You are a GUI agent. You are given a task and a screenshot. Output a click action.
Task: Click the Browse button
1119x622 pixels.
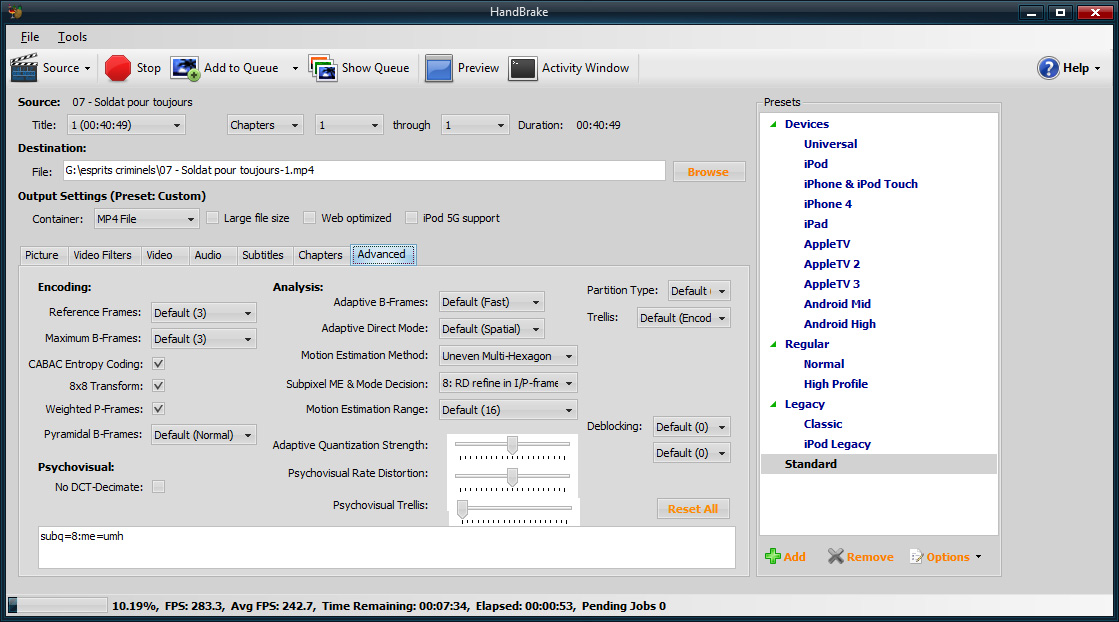click(x=709, y=172)
